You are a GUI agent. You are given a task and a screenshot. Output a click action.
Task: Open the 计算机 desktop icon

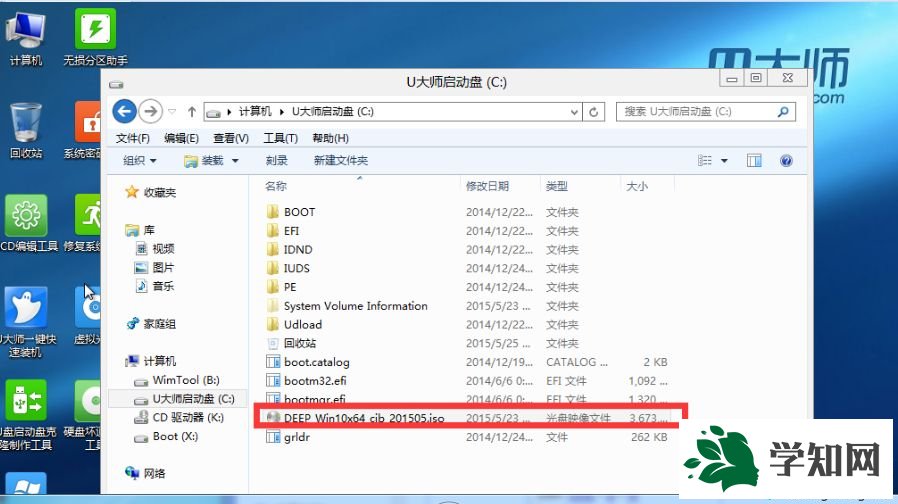point(26,37)
